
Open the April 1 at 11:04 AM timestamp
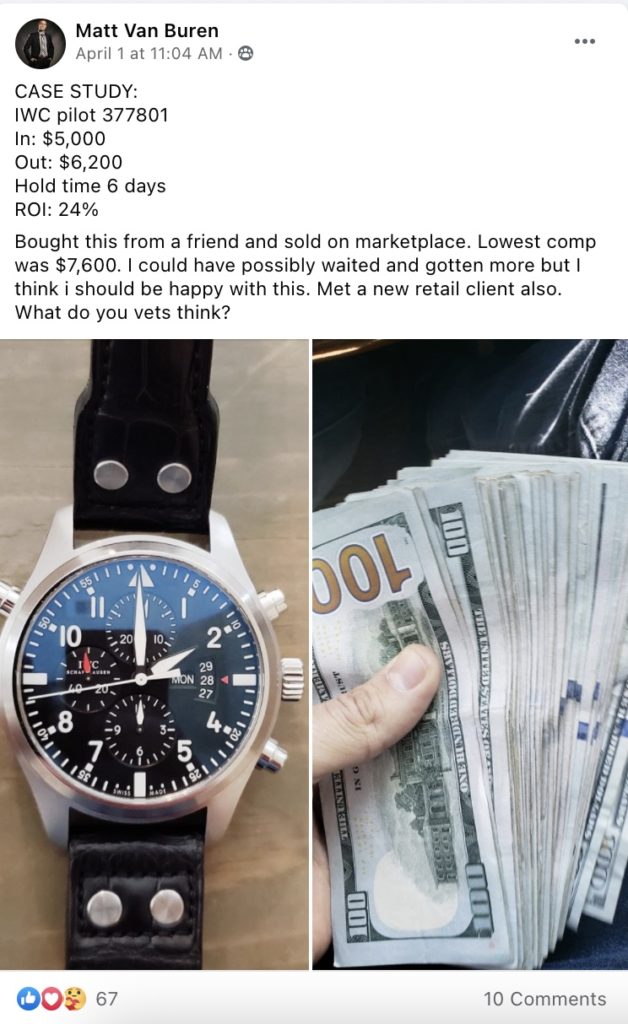[x=149, y=54]
